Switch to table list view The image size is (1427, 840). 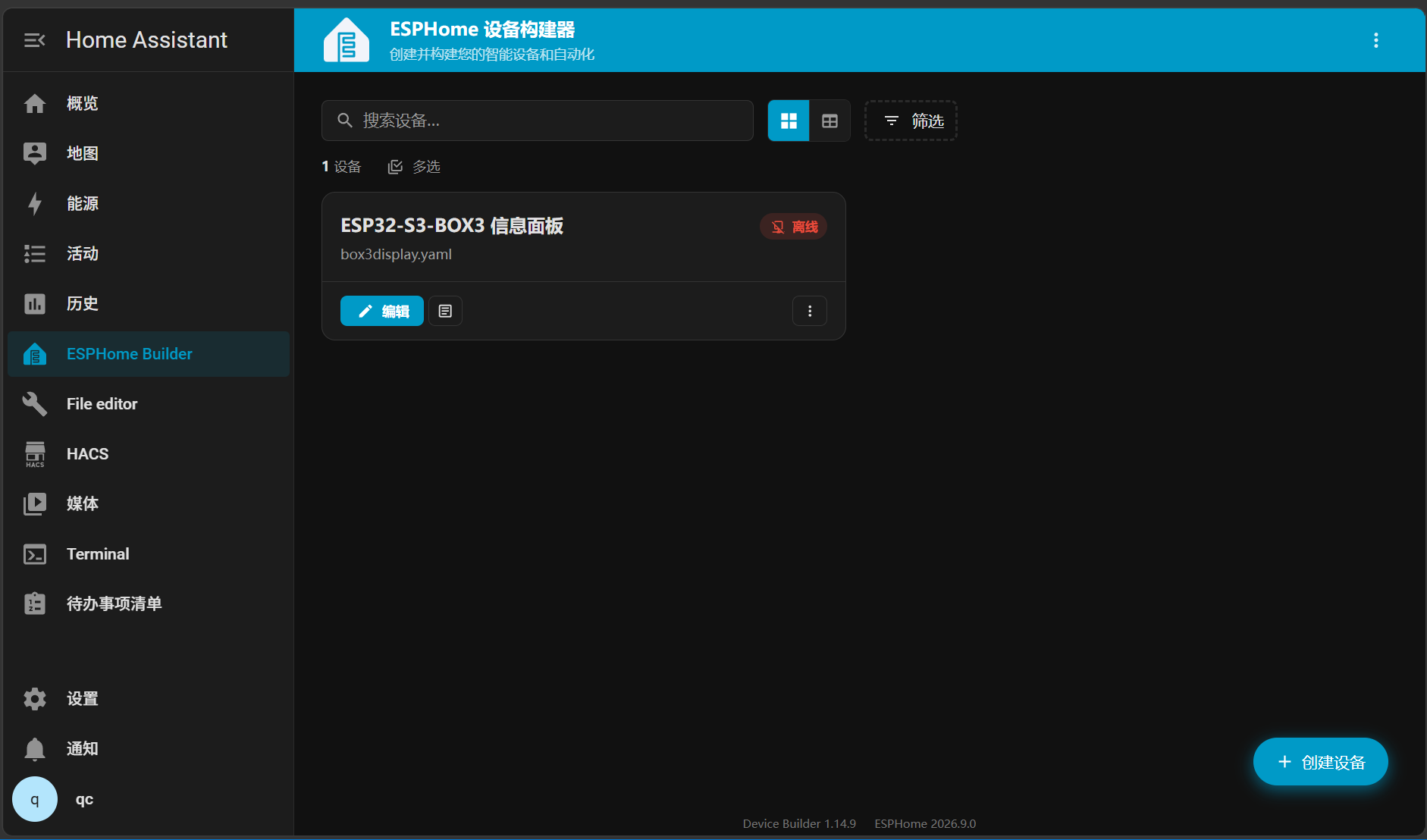[x=830, y=121]
